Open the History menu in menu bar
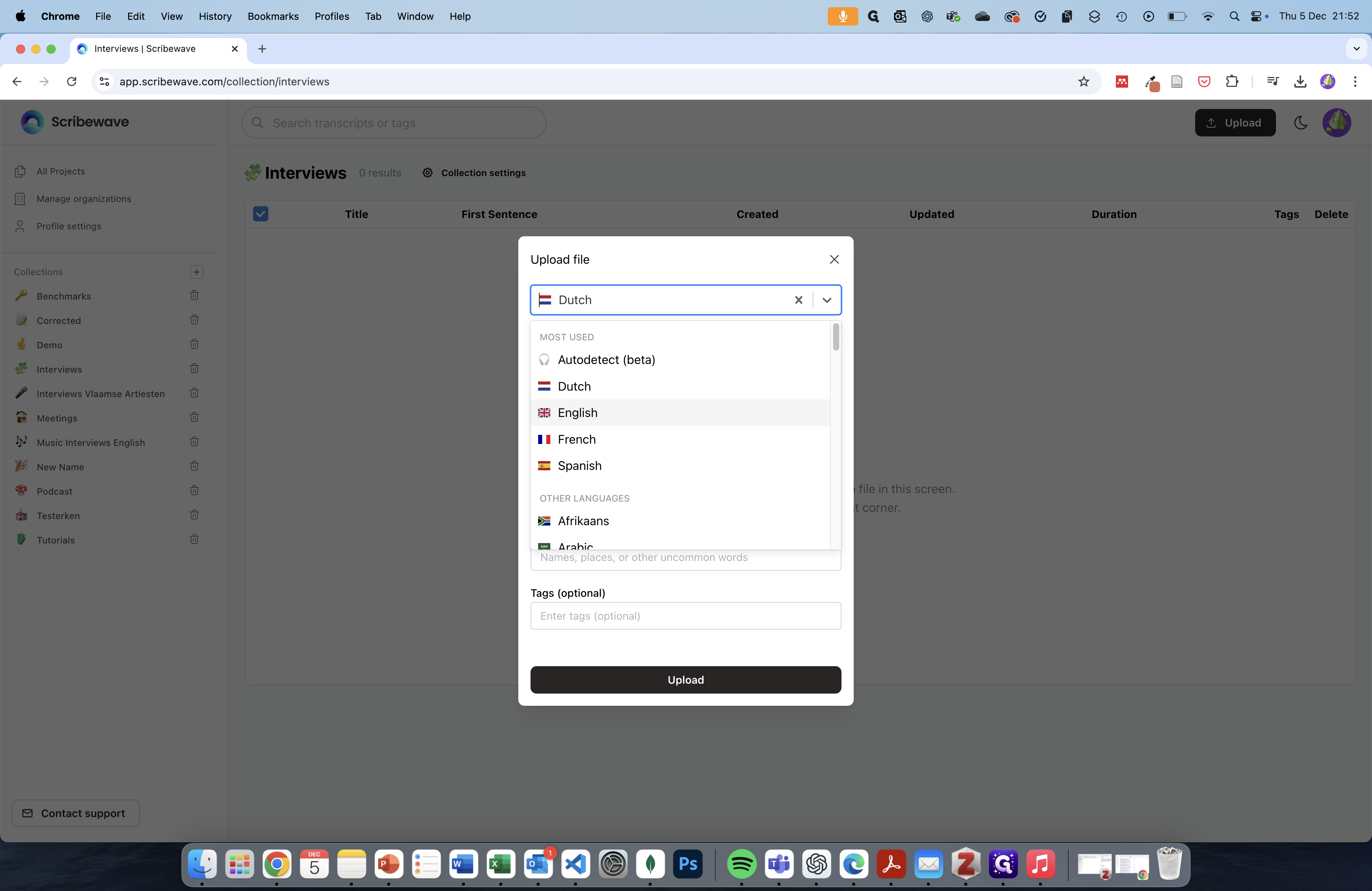The width and height of the screenshot is (1372, 891). [x=215, y=16]
